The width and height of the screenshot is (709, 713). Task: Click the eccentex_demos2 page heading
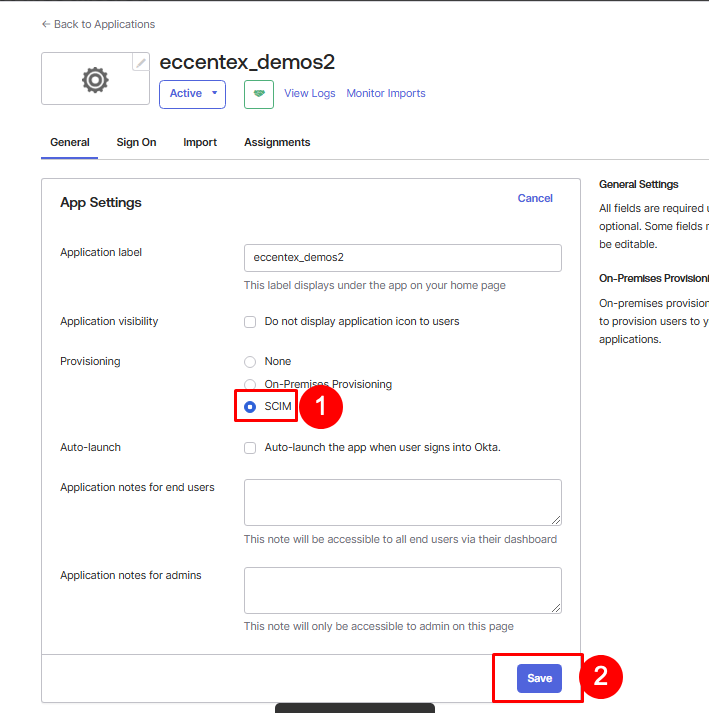(x=247, y=62)
